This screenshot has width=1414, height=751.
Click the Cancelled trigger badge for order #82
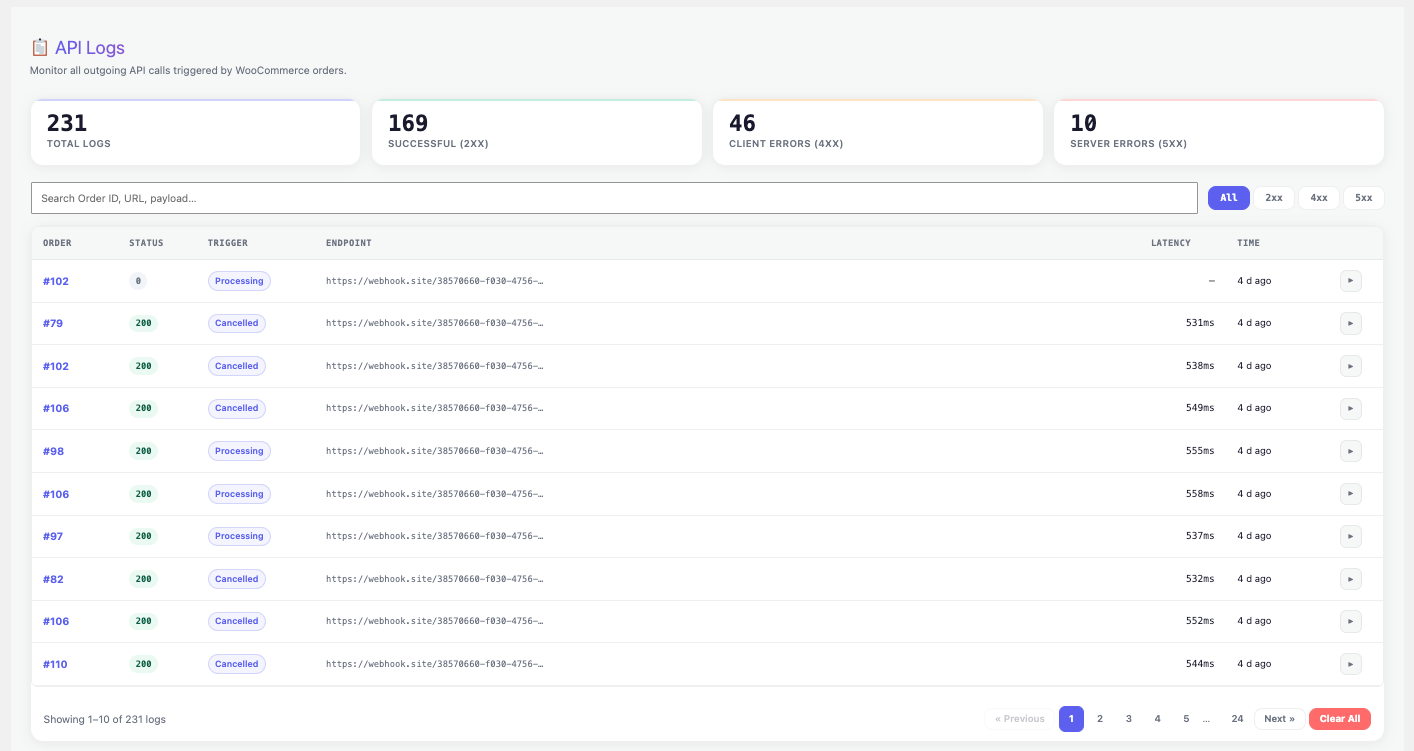coord(237,579)
